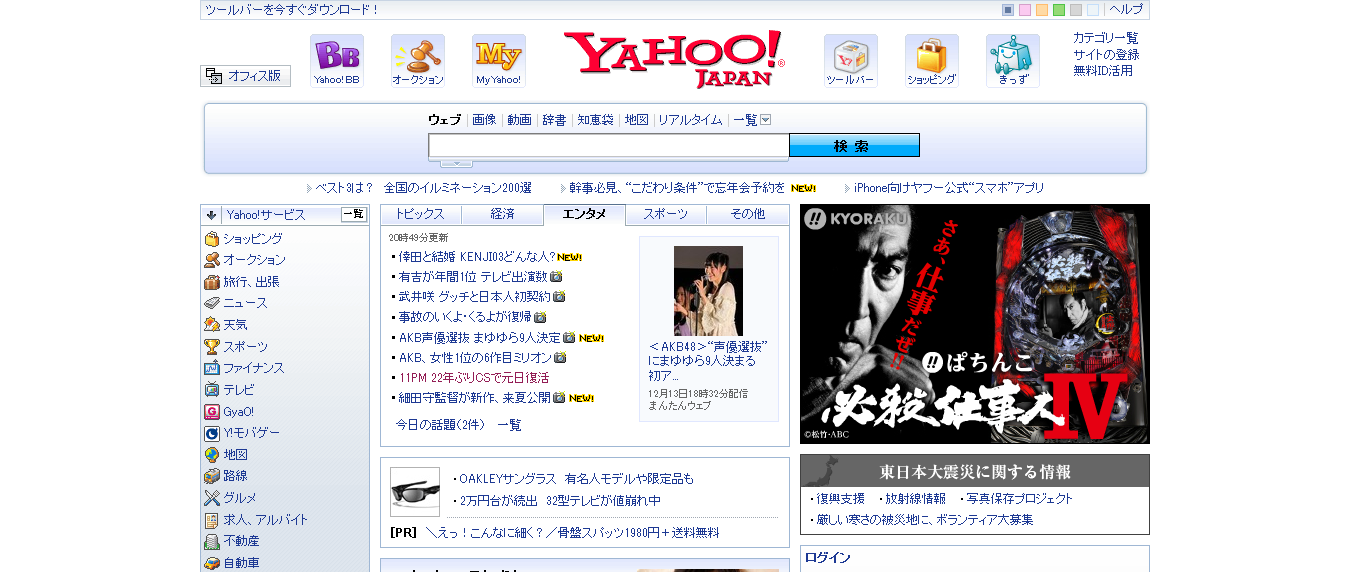Expand the 一覧 dropdown arrow beside the search tabs
Viewport: 1349px width, 572px height.
point(766,120)
